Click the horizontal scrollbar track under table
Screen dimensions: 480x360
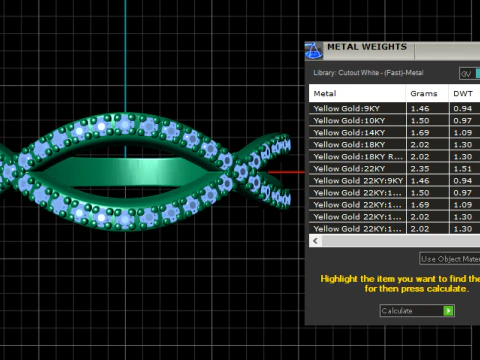401,241
